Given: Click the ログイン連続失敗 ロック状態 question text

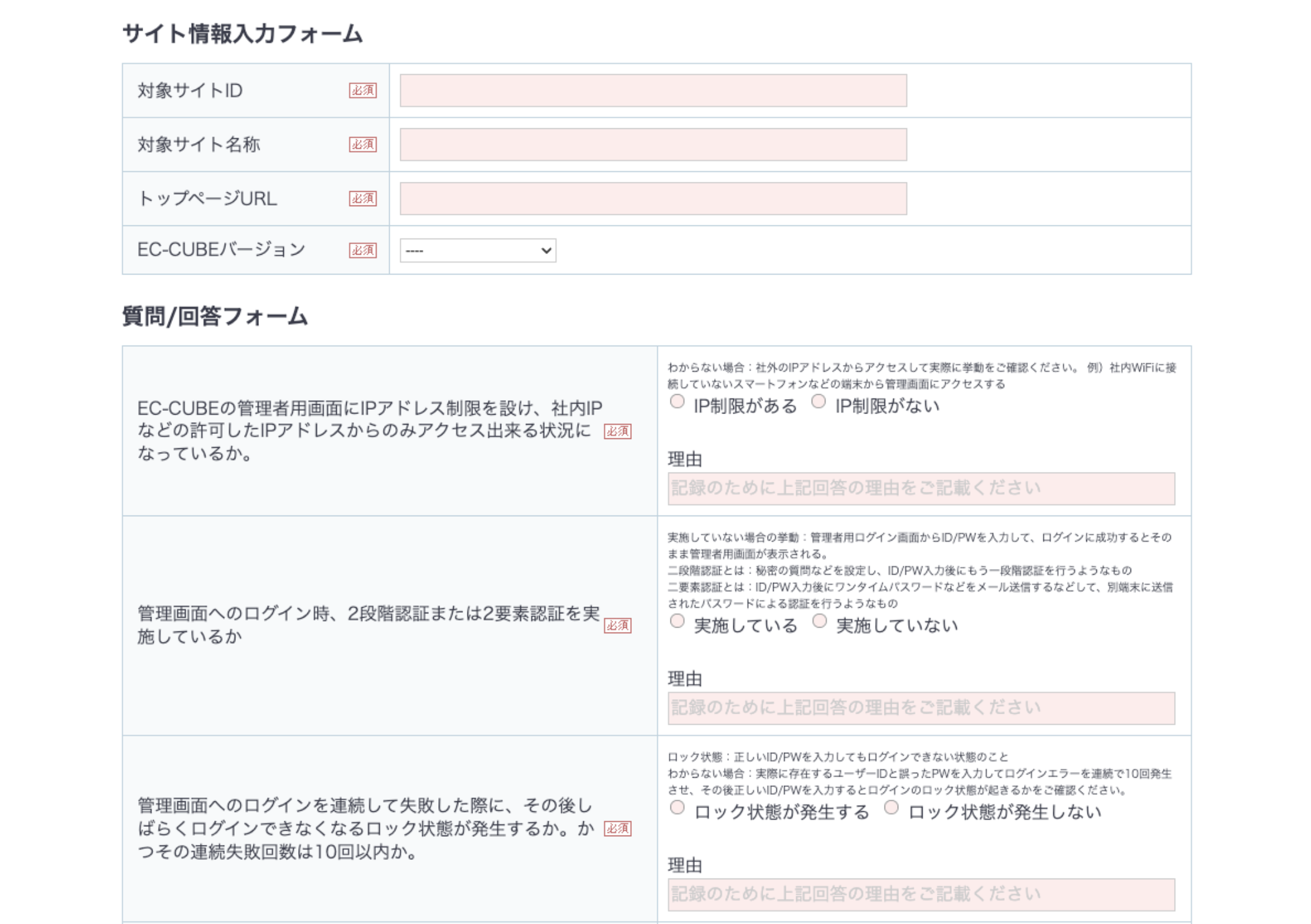Looking at the screenshot, I should (x=366, y=829).
